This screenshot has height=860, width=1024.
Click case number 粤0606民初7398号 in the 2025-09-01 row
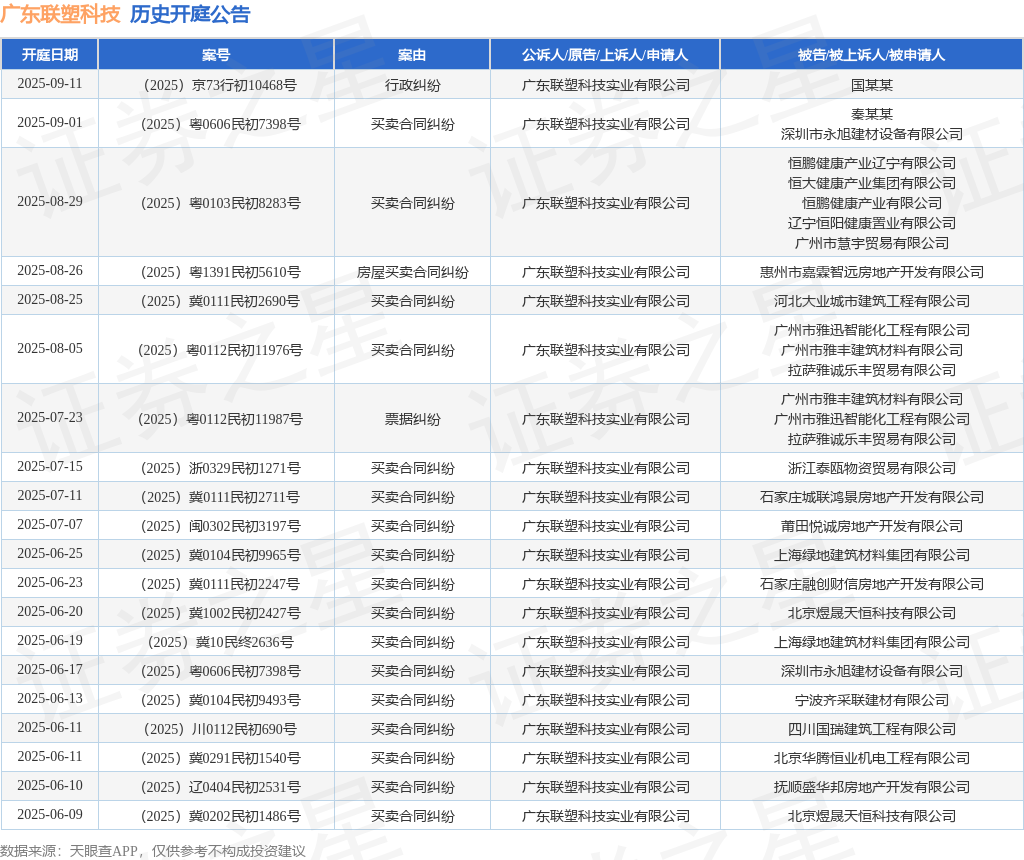pos(220,124)
